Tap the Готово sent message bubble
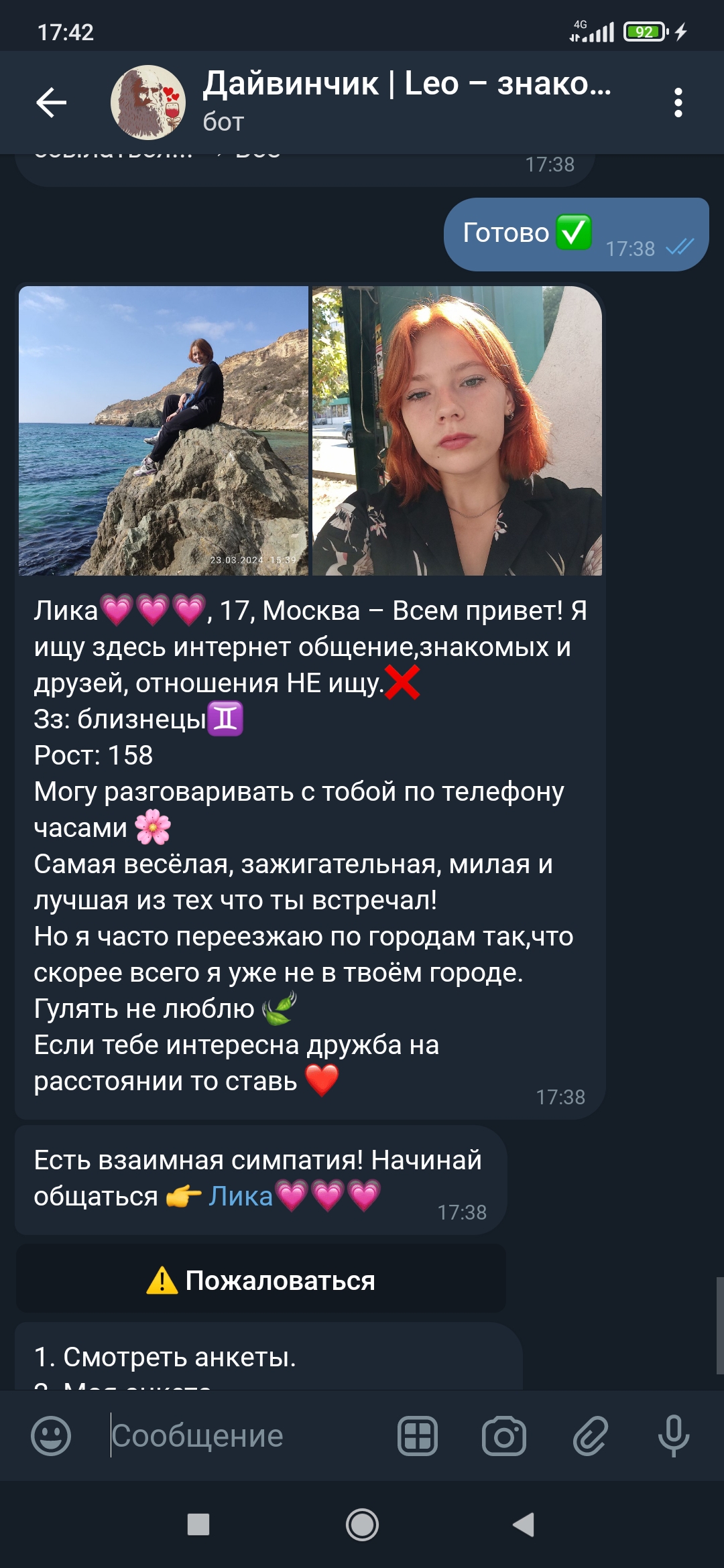 tap(577, 235)
